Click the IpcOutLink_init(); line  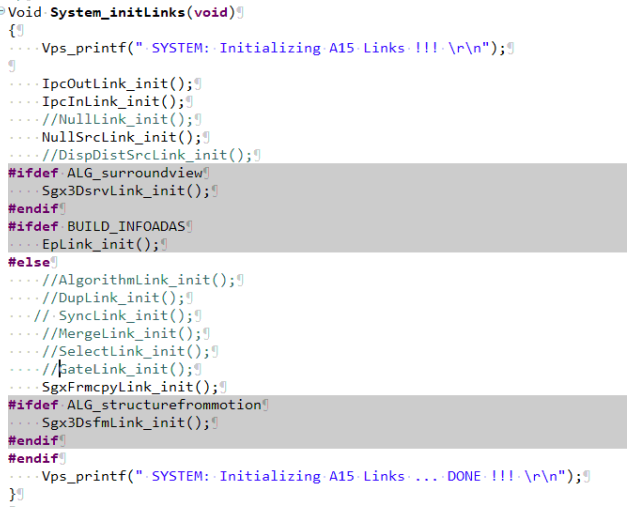coord(118,84)
